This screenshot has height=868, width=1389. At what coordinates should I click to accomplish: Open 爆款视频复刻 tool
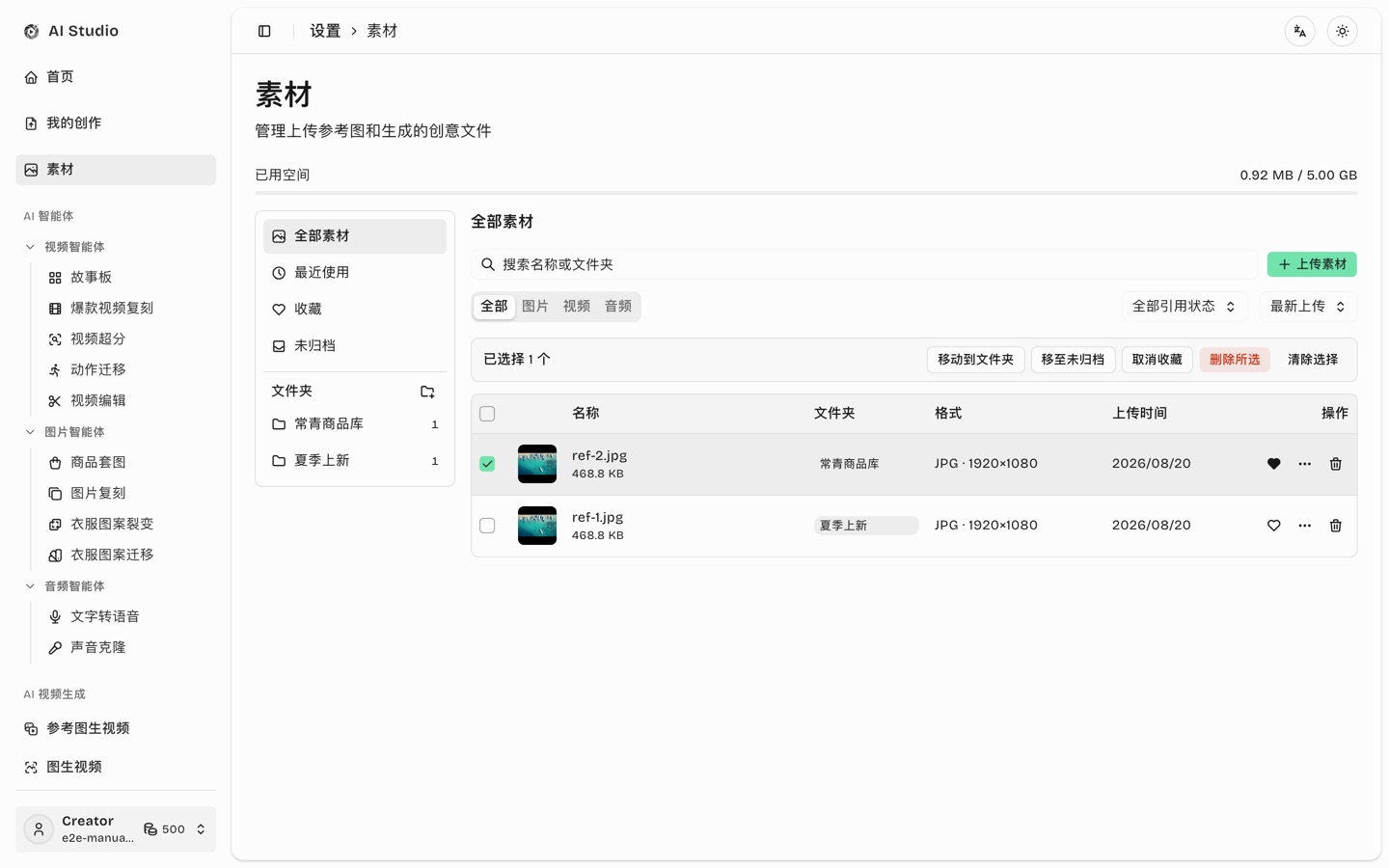tap(127, 309)
